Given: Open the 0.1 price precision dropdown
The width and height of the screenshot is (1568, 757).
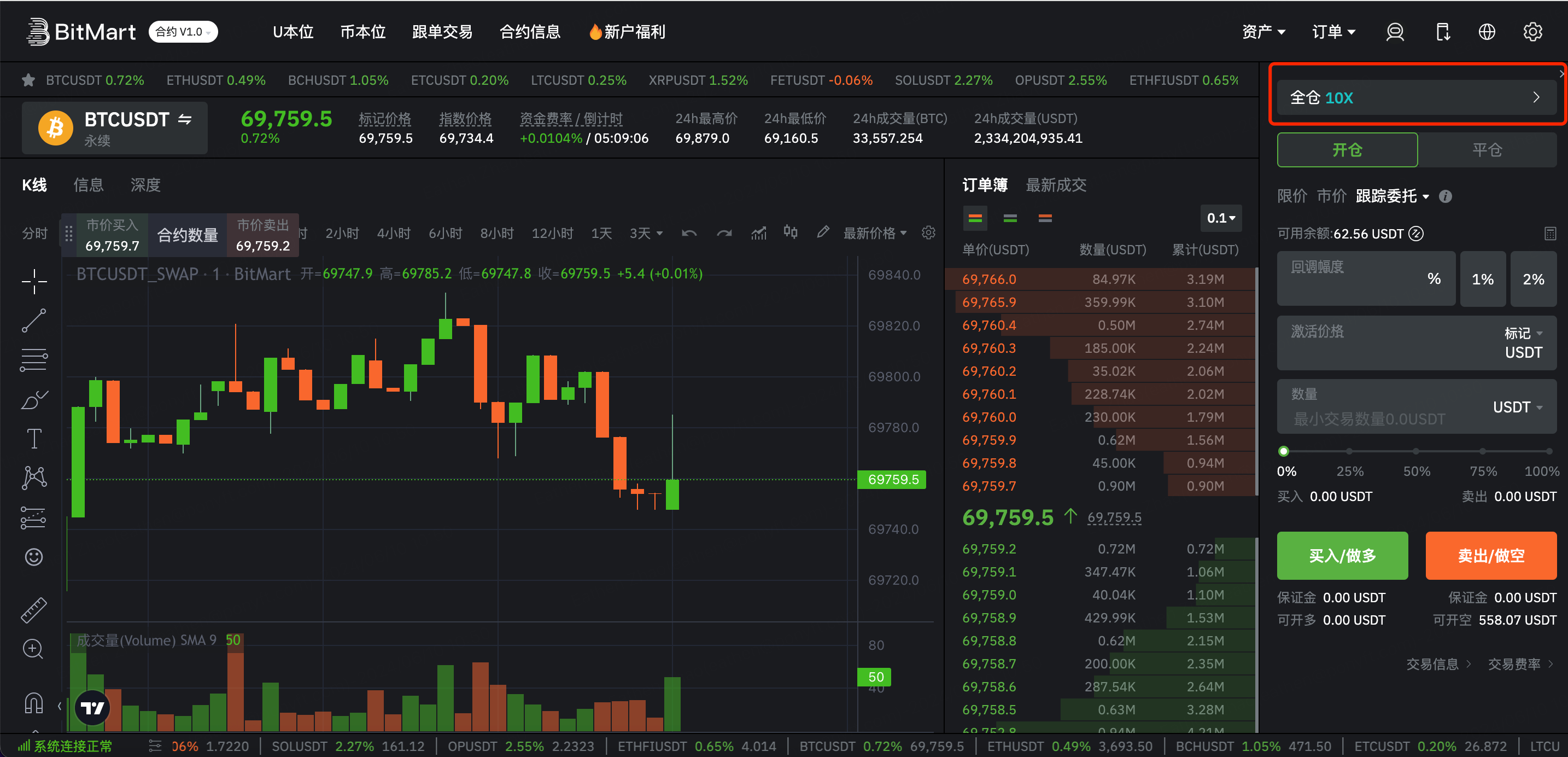Looking at the screenshot, I should [x=1221, y=218].
